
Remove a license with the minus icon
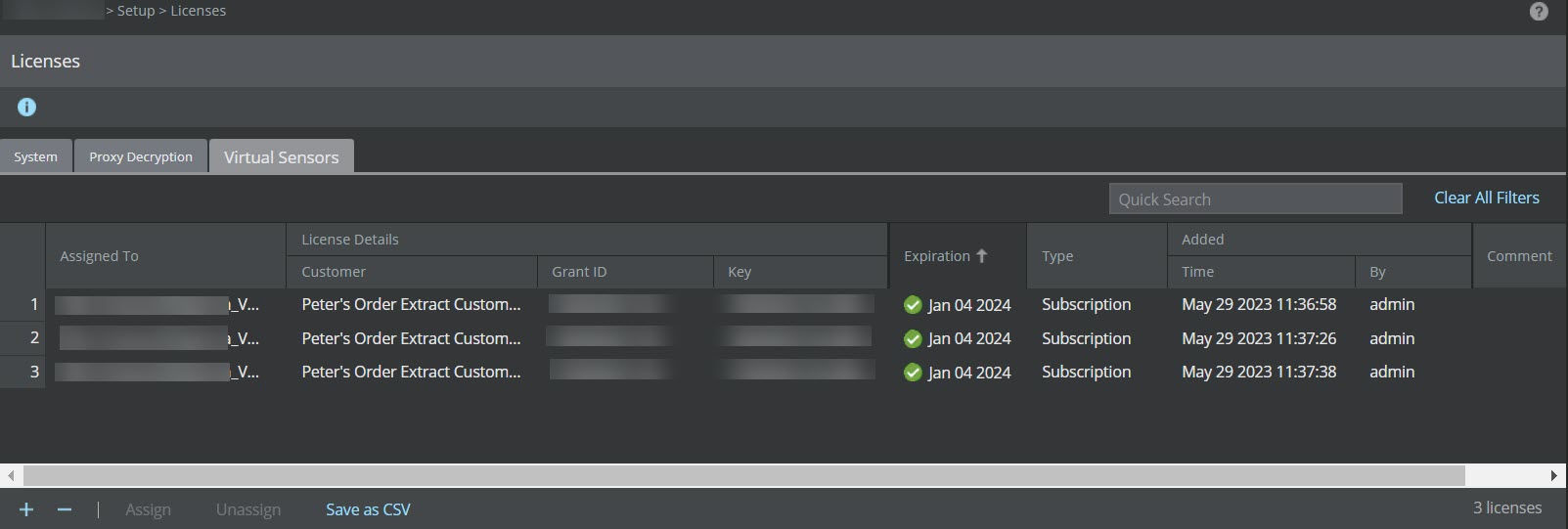click(x=65, y=509)
